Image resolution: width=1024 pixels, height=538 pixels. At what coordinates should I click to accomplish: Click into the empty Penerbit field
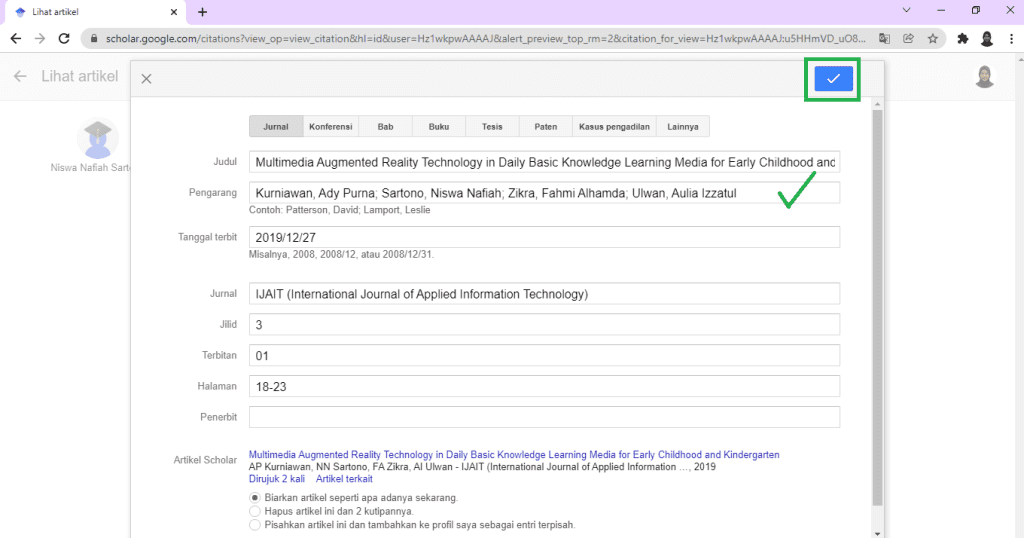(x=544, y=417)
